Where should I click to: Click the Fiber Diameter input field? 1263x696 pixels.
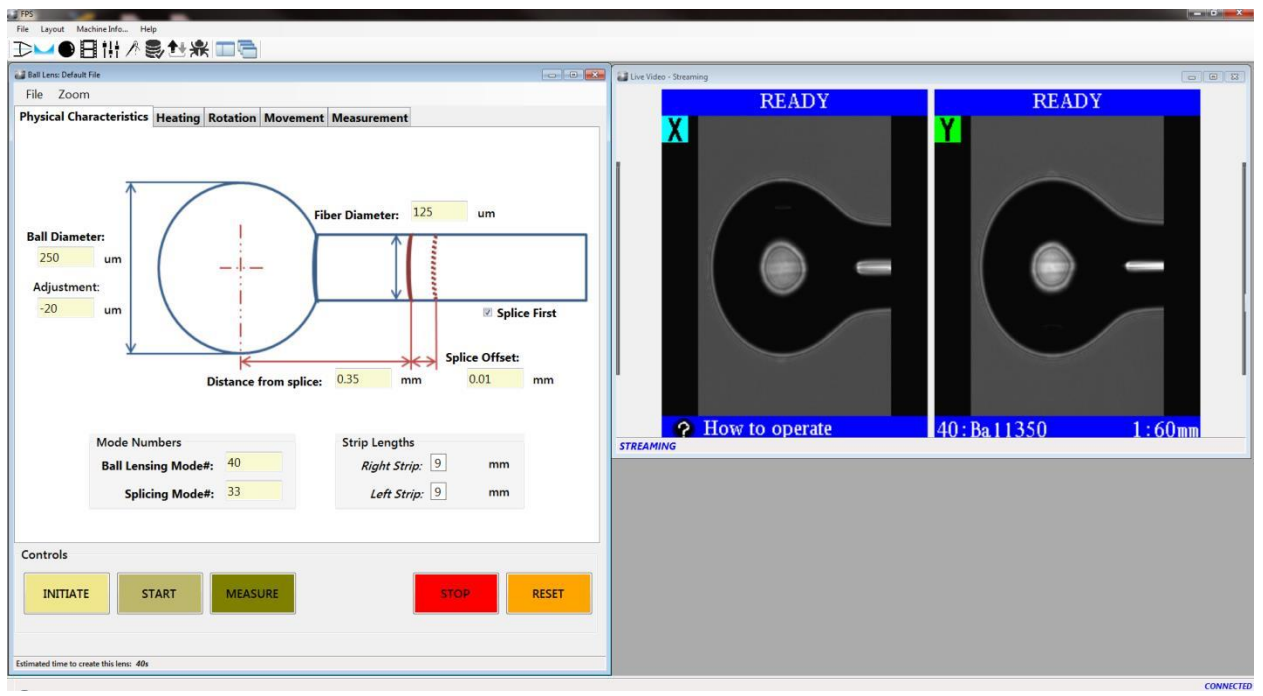pos(438,212)
